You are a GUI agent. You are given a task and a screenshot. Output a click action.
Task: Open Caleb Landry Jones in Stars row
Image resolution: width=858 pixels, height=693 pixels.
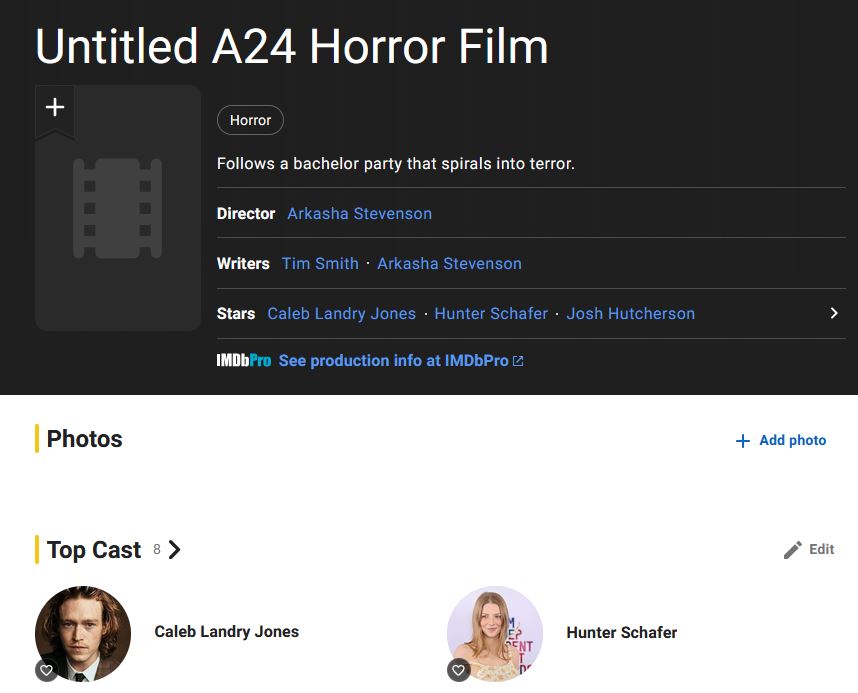(341, 314)
